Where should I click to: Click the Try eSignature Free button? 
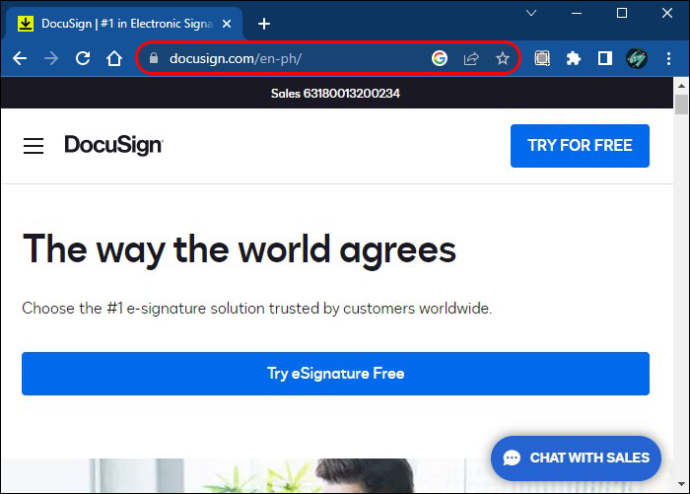335,373
